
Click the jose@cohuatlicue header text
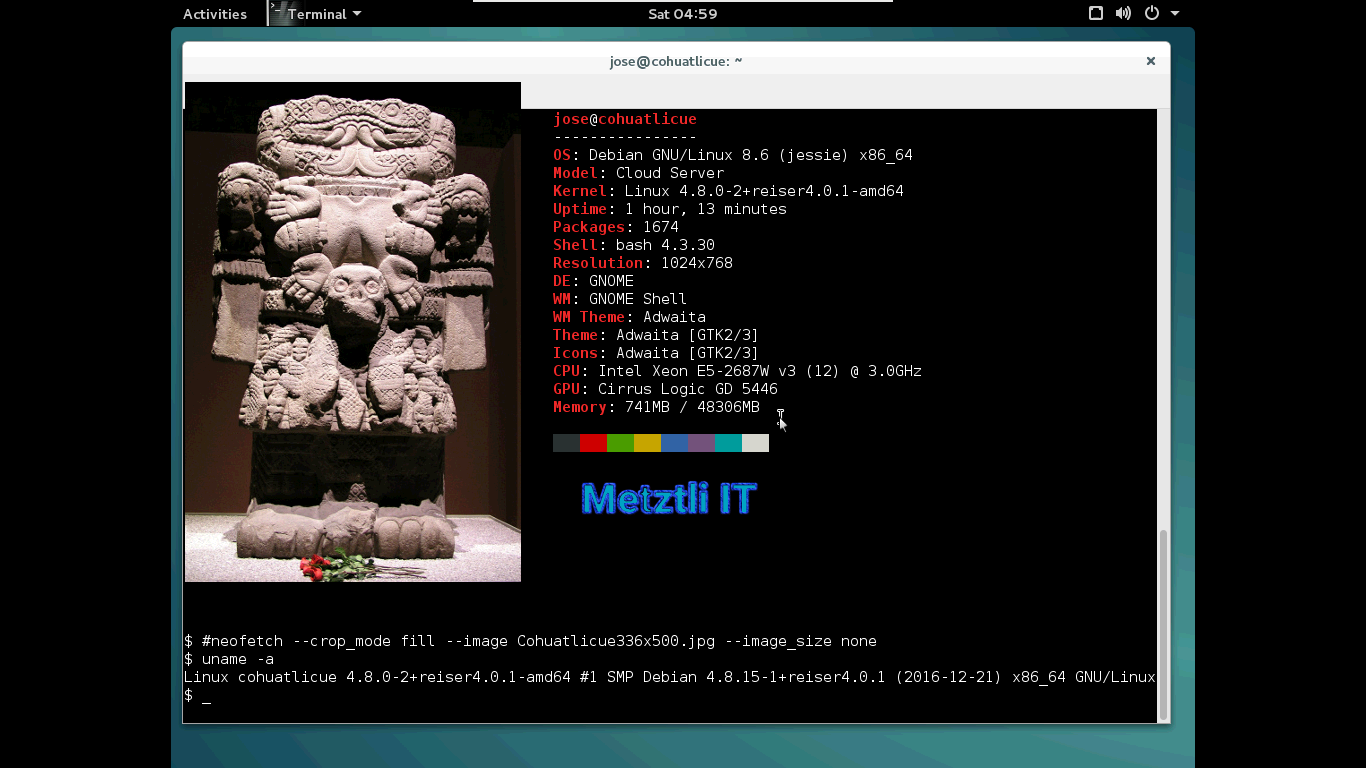click(625, 119)
